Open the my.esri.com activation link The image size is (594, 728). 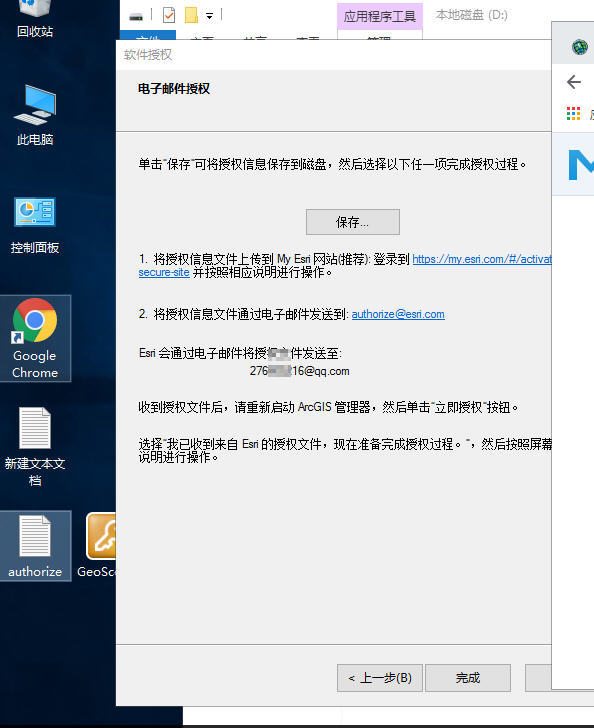coord(482,259)
